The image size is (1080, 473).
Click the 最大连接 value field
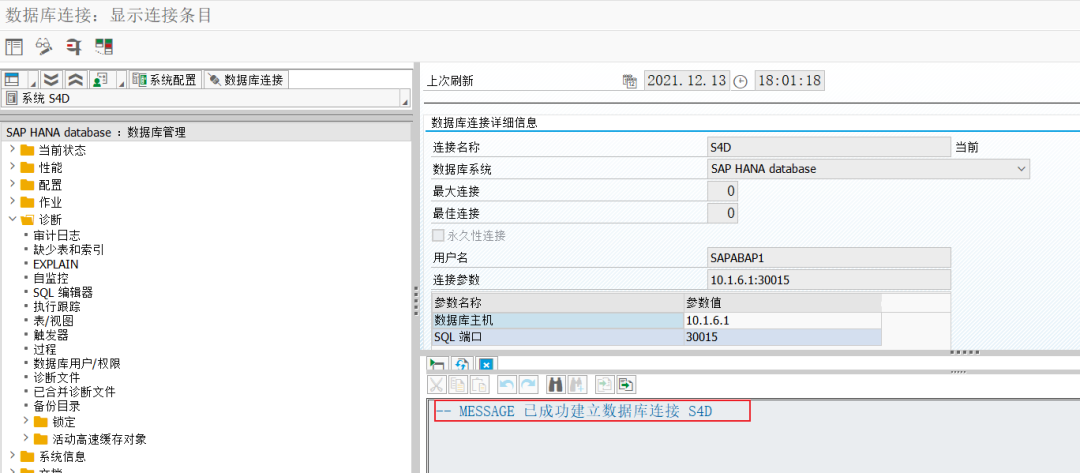point(723,191)
